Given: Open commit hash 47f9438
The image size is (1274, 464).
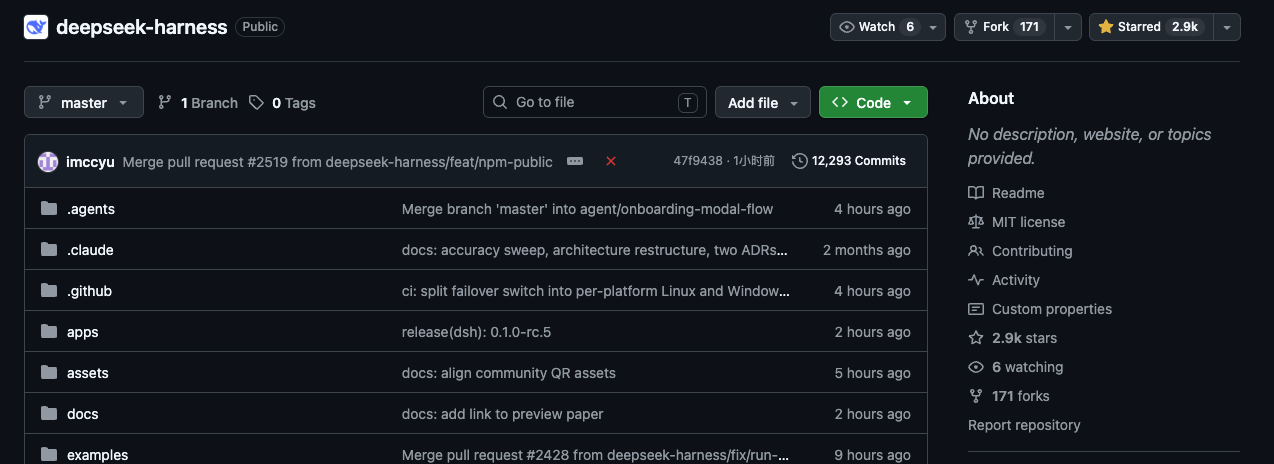Looking at the screenshot, I should click(x=698, y=161).
